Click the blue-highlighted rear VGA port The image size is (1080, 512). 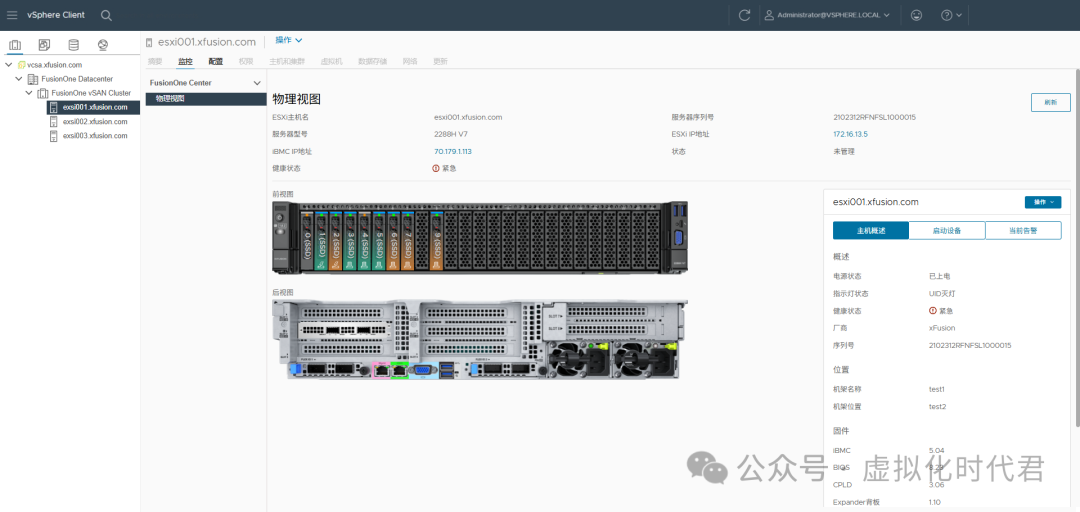pos(423,370)
